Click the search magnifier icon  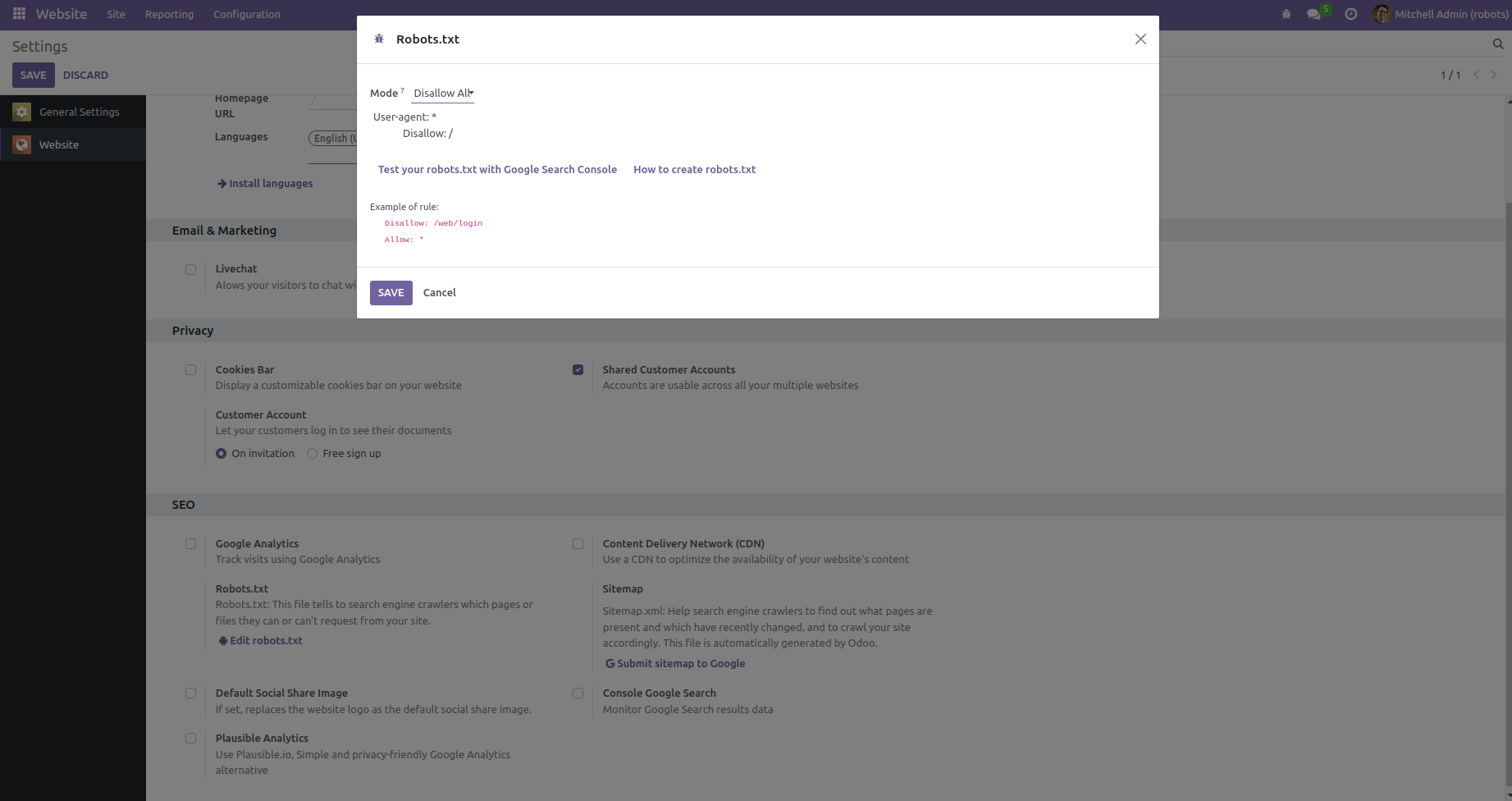pos(1497,44)
